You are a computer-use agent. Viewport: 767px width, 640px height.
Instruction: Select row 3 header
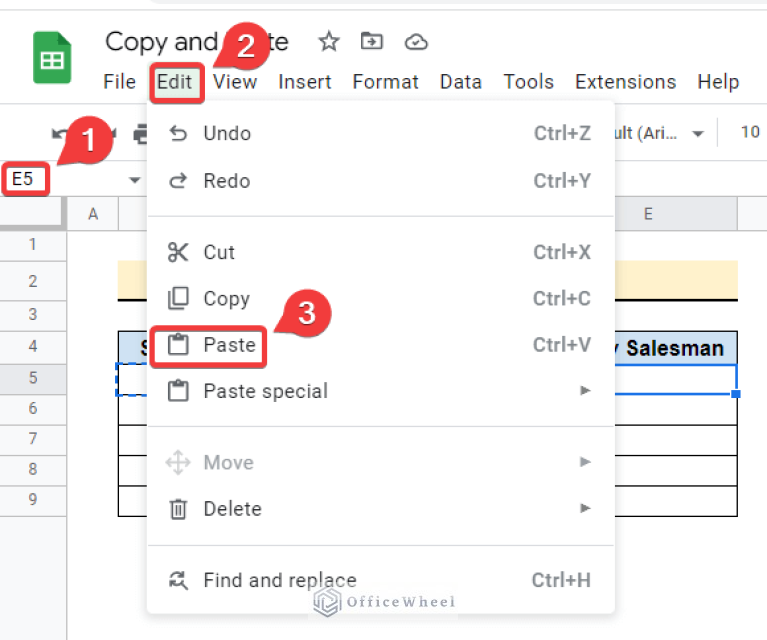33,314
